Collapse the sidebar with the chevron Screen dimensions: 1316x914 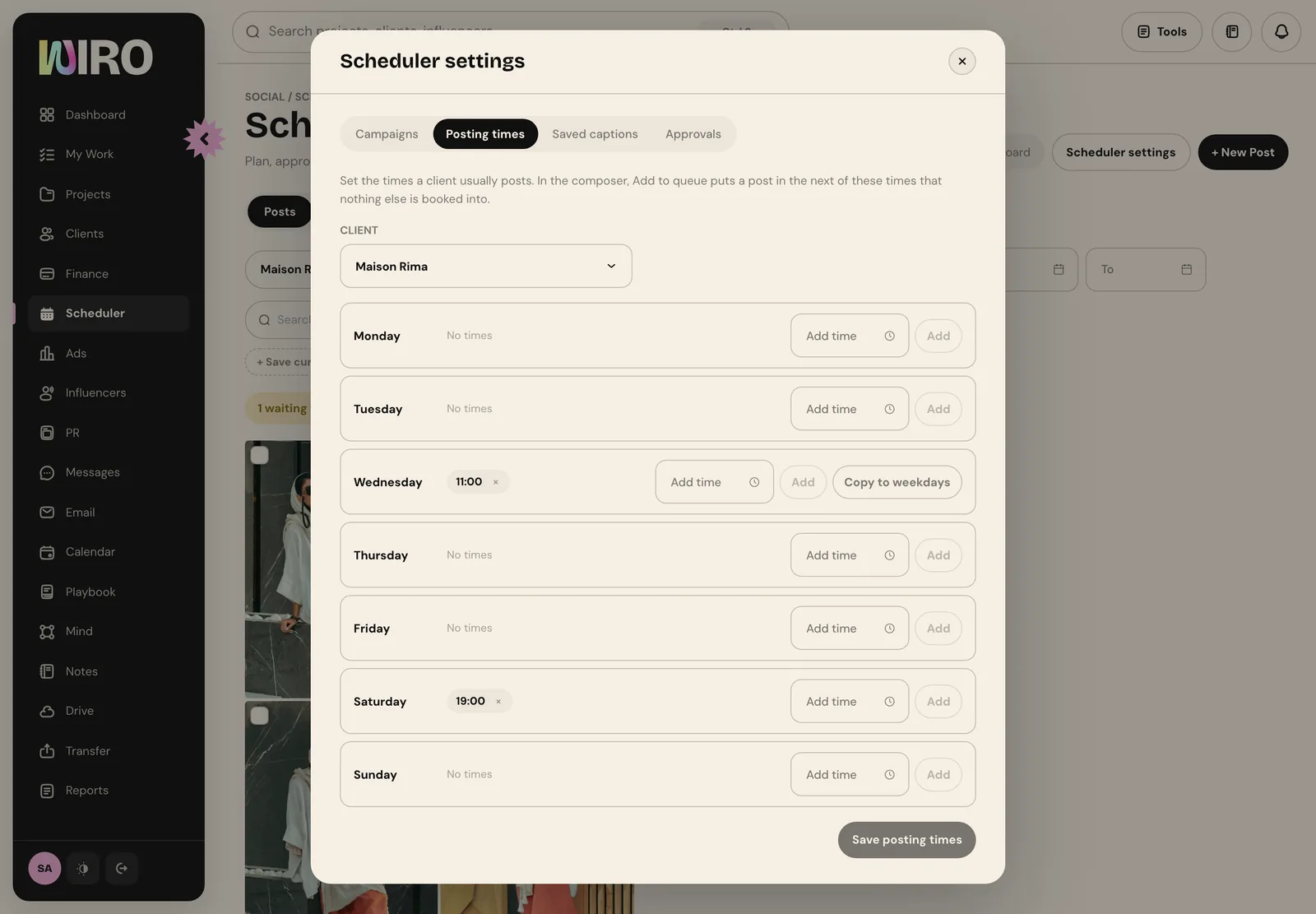click(x=204, y=139)
